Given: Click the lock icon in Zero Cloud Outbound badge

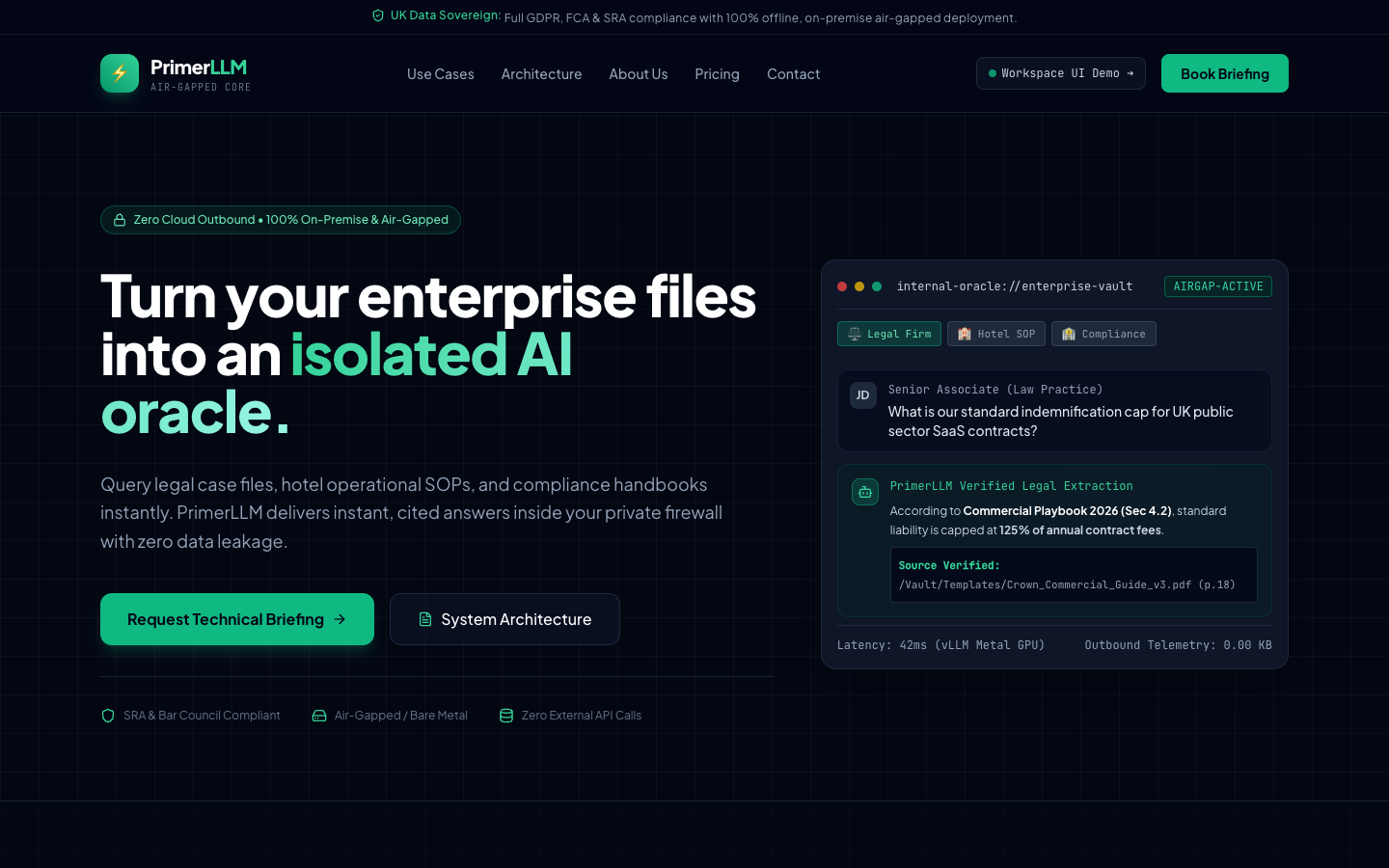Looking at the screenshot, I should click(x=120, y=220).
